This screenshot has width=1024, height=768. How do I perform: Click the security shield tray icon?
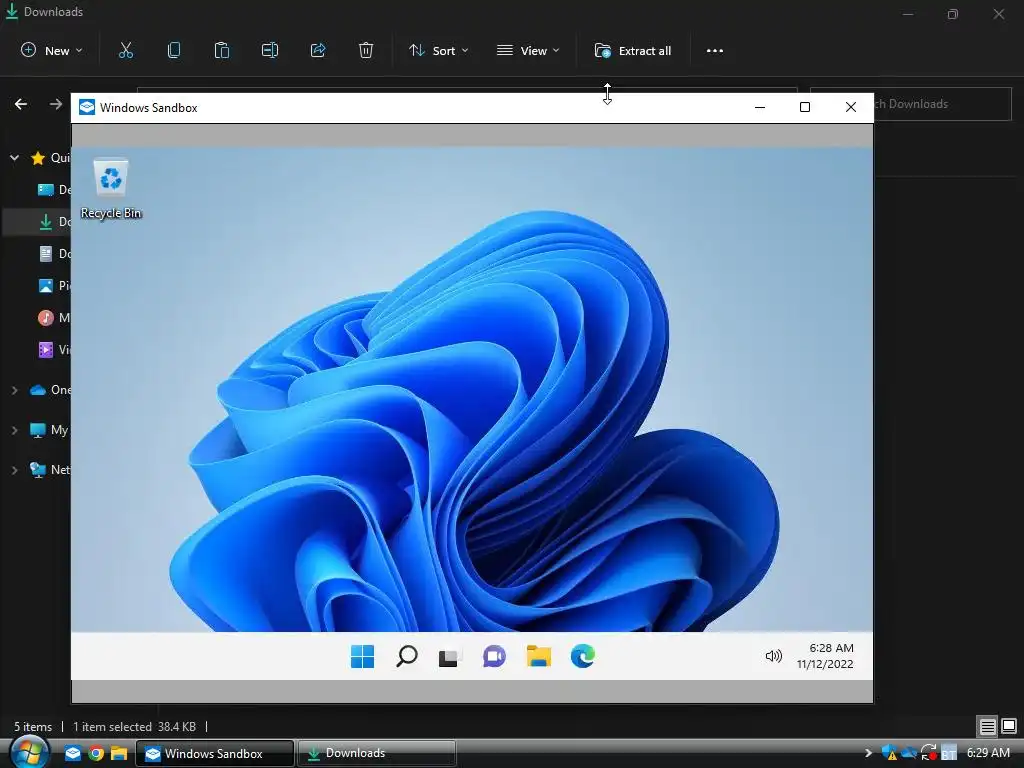(x=889, y=753)
